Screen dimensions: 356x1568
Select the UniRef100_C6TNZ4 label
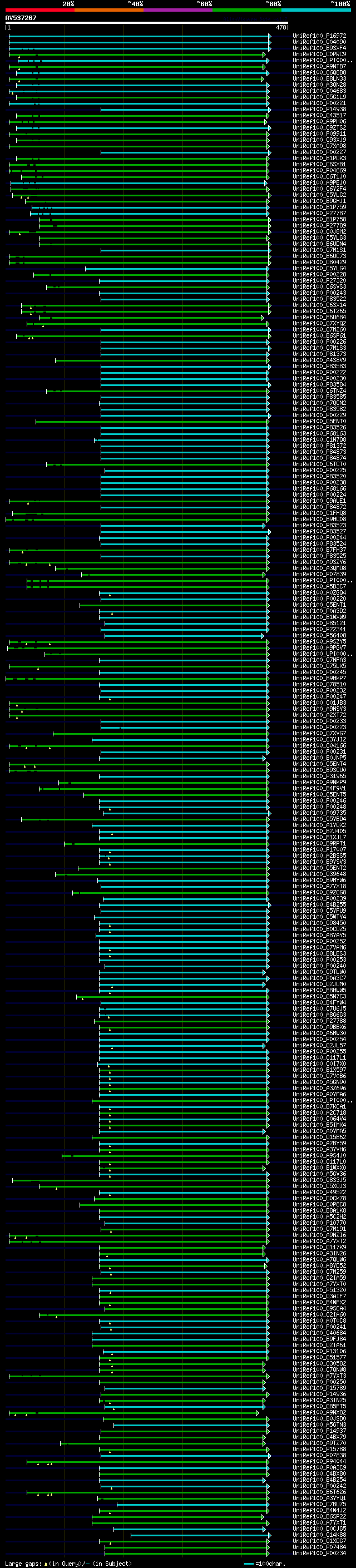[319, 391]
